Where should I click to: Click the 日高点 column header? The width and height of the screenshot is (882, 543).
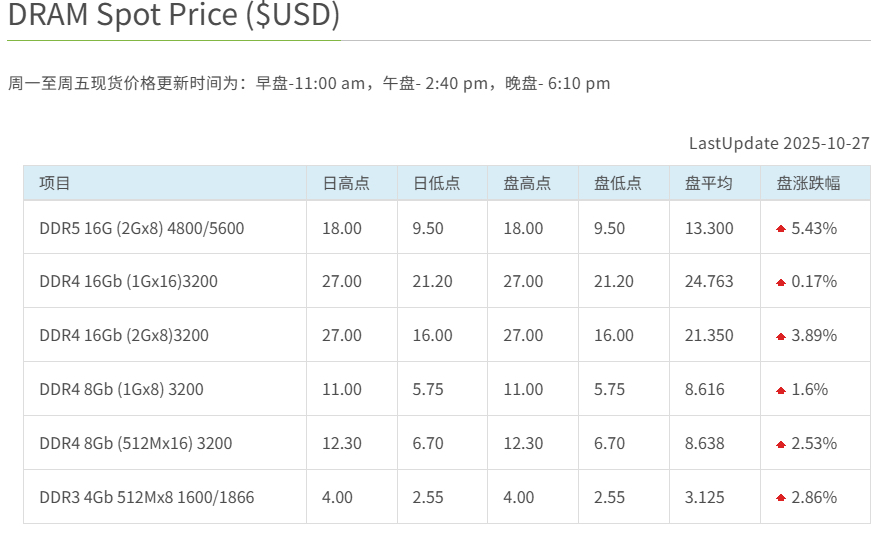pos(345,183)
